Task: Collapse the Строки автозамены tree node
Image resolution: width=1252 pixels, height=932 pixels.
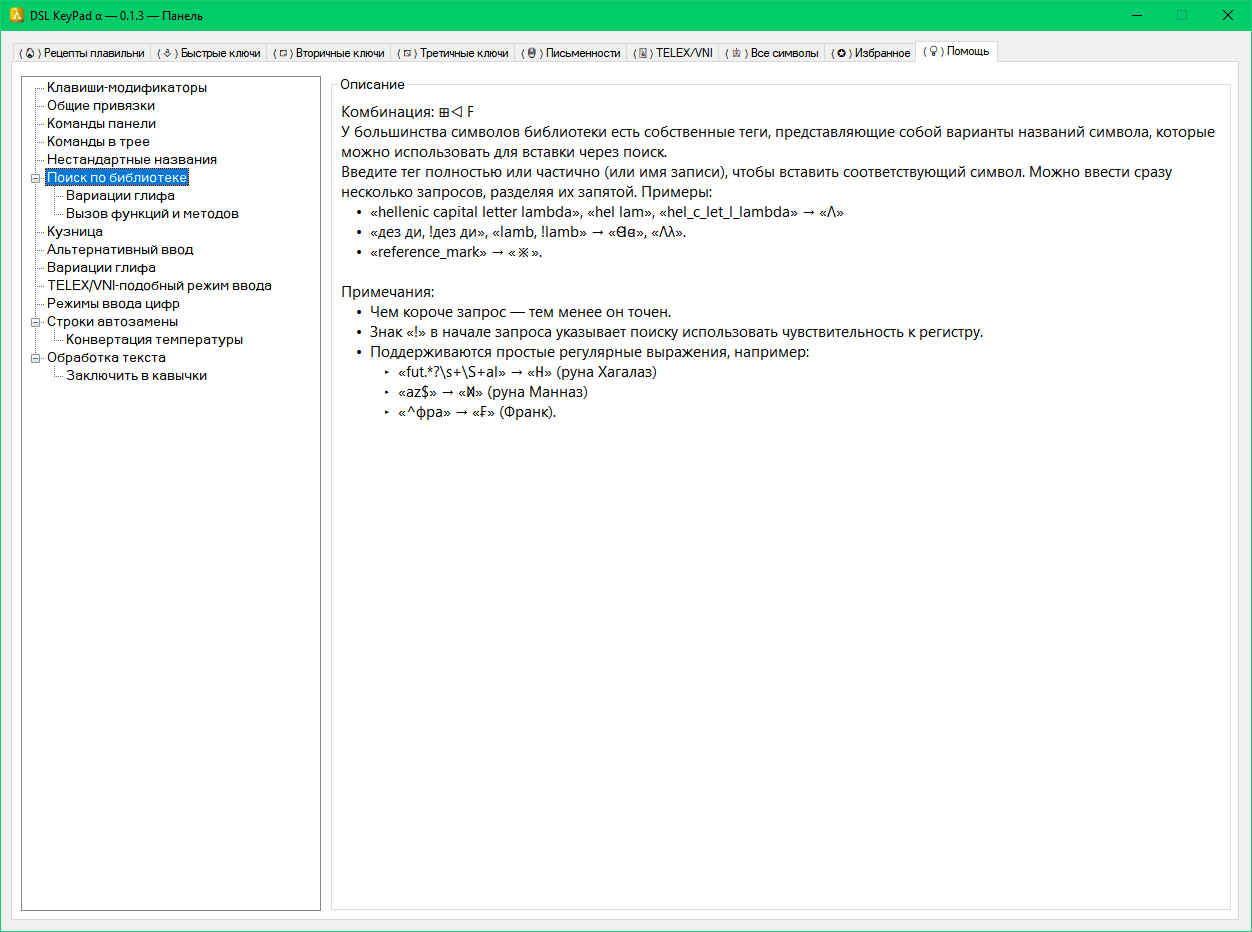Action: (37, 322)
